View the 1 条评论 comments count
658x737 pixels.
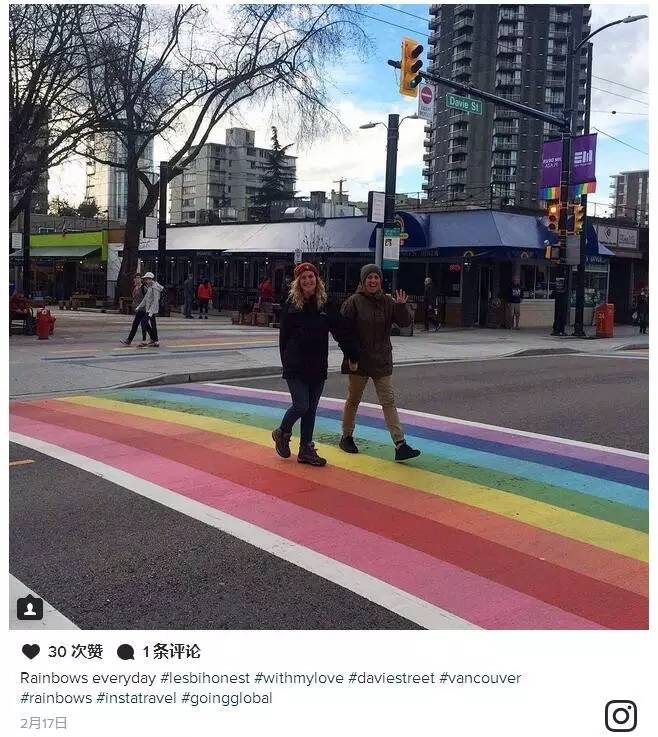[172, 651]
